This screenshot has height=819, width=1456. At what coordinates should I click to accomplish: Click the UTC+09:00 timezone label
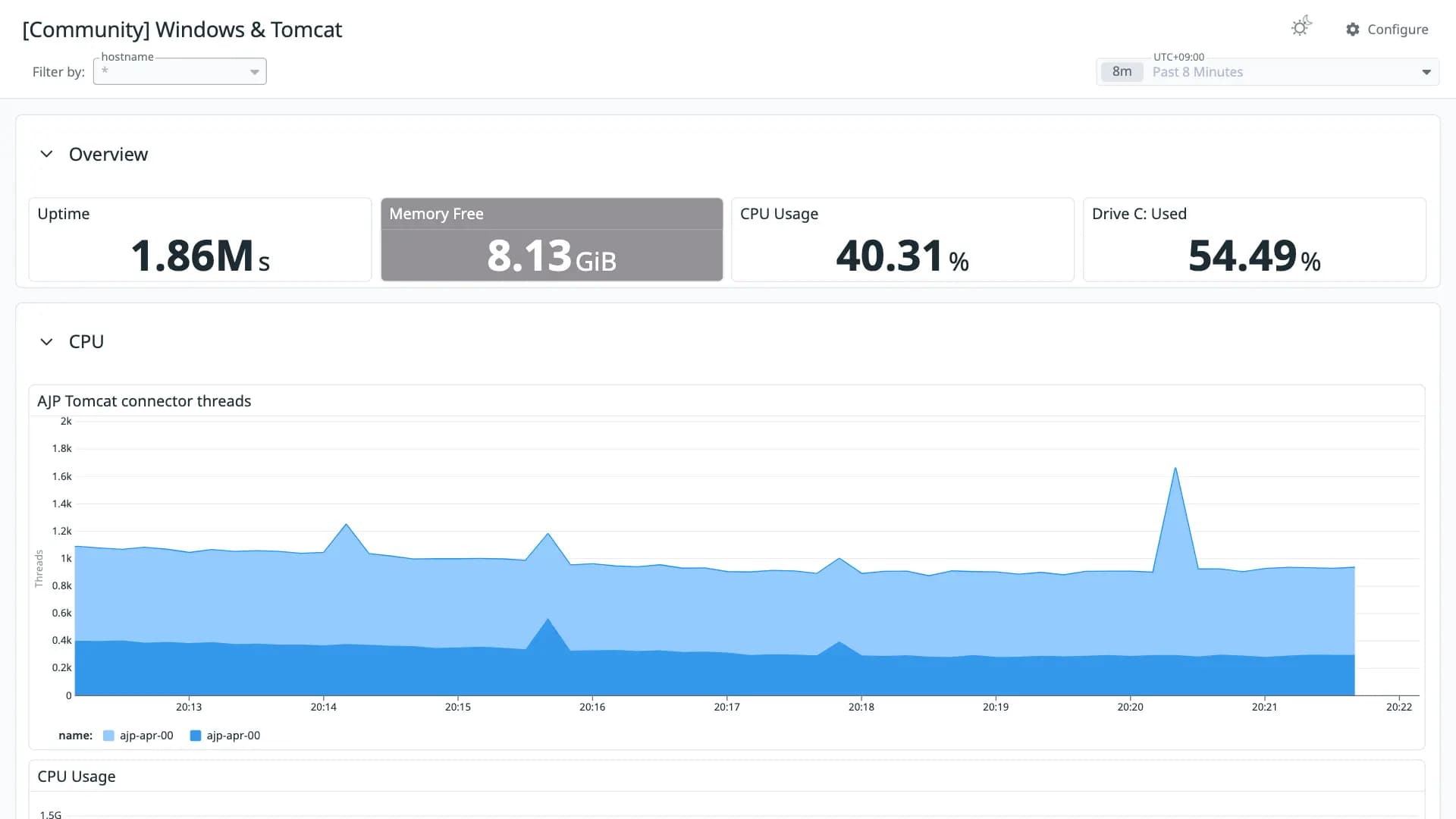click(1178, 57)
